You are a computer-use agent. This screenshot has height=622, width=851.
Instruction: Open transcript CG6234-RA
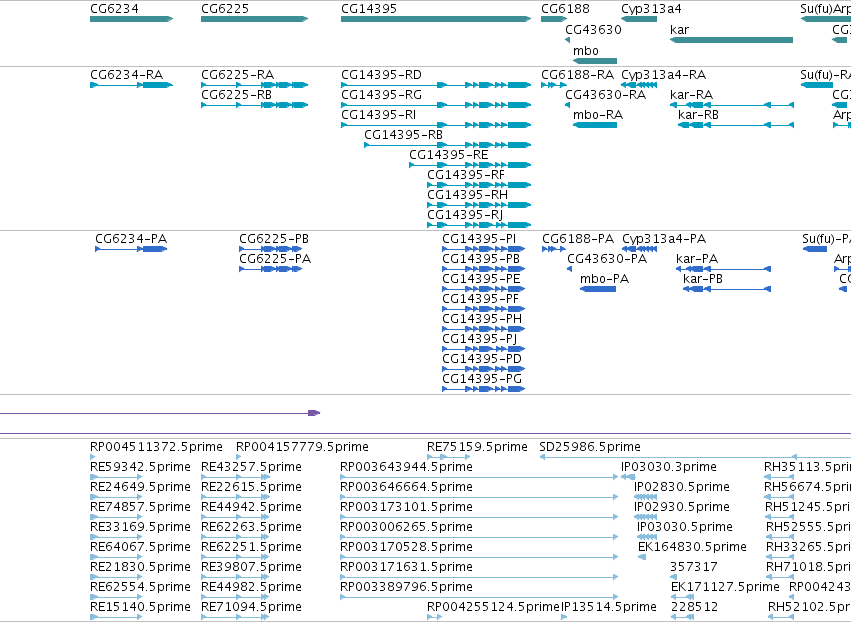(x=126, y=75)
